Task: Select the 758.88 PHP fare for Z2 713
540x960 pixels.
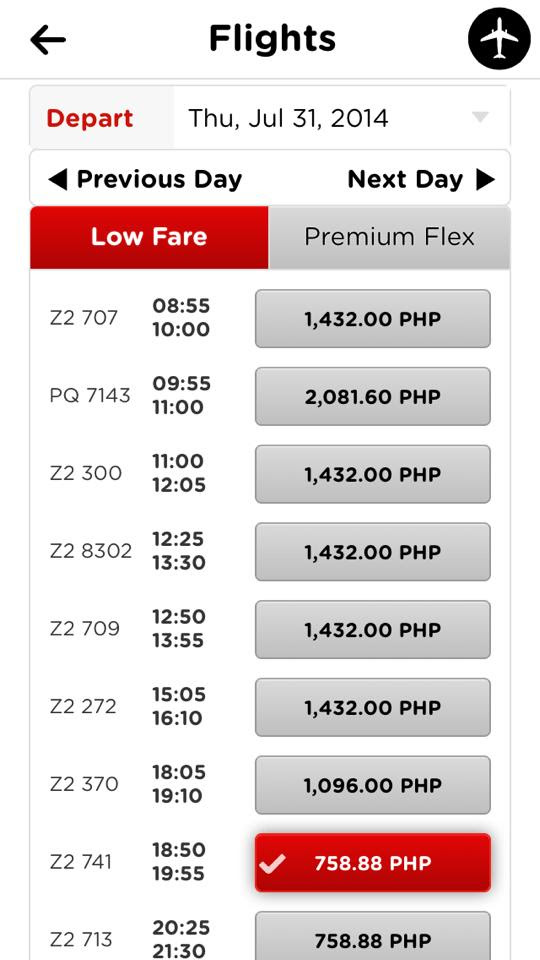Action: click(x=372, y=937)
